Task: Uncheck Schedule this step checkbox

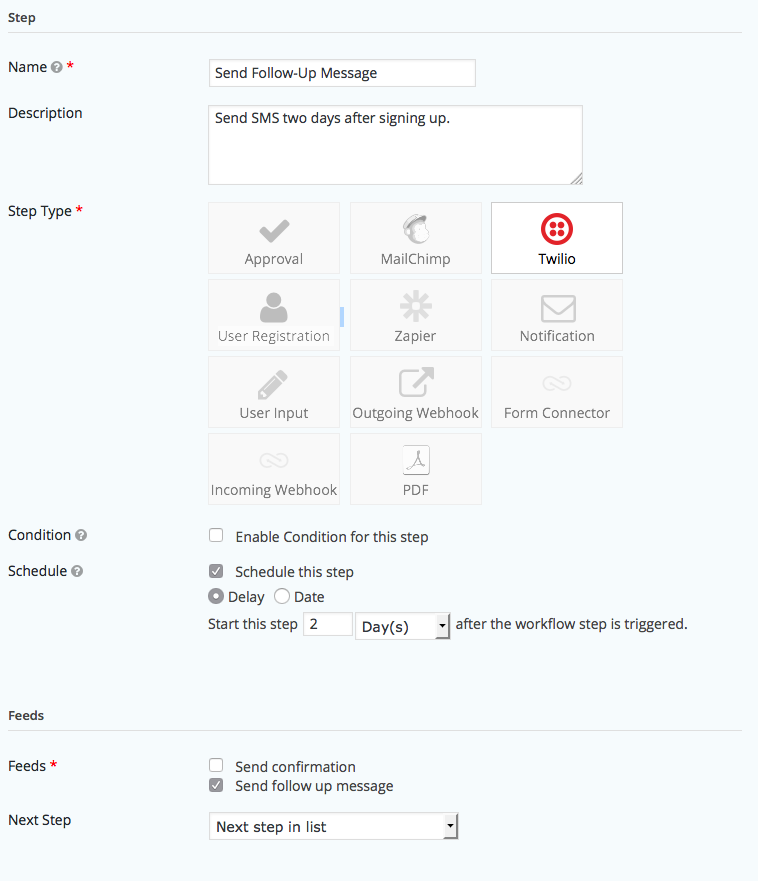Action: (216, 571)
